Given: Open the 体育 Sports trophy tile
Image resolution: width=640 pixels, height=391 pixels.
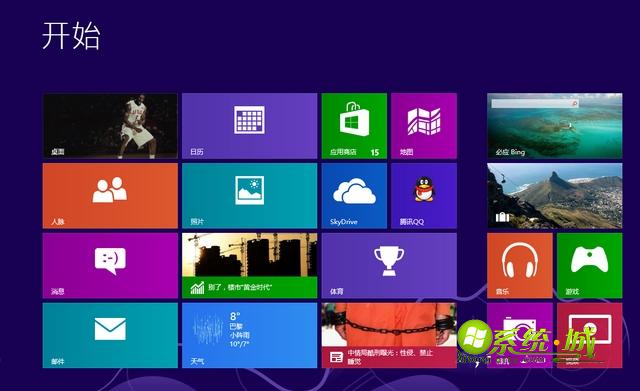Looking at the screenshot, I should pyautogui.click(x=389, y=266).
